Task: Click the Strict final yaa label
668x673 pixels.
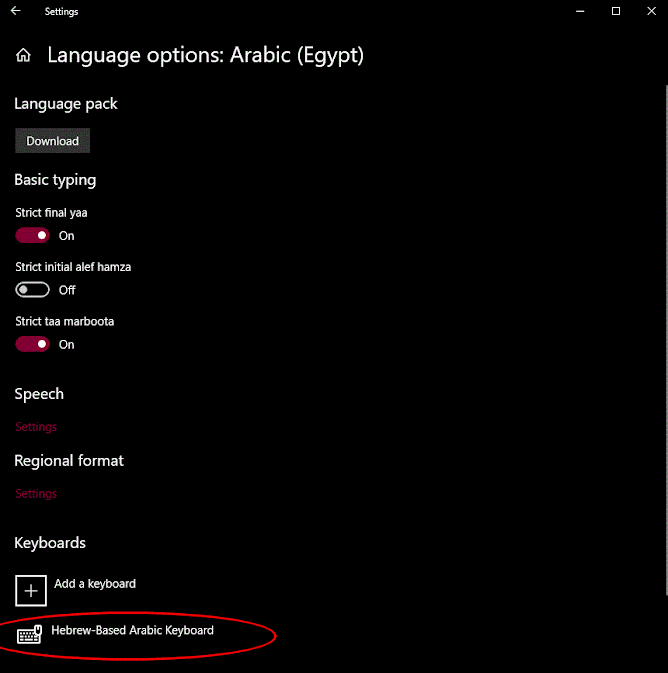Action: [51, 213]
